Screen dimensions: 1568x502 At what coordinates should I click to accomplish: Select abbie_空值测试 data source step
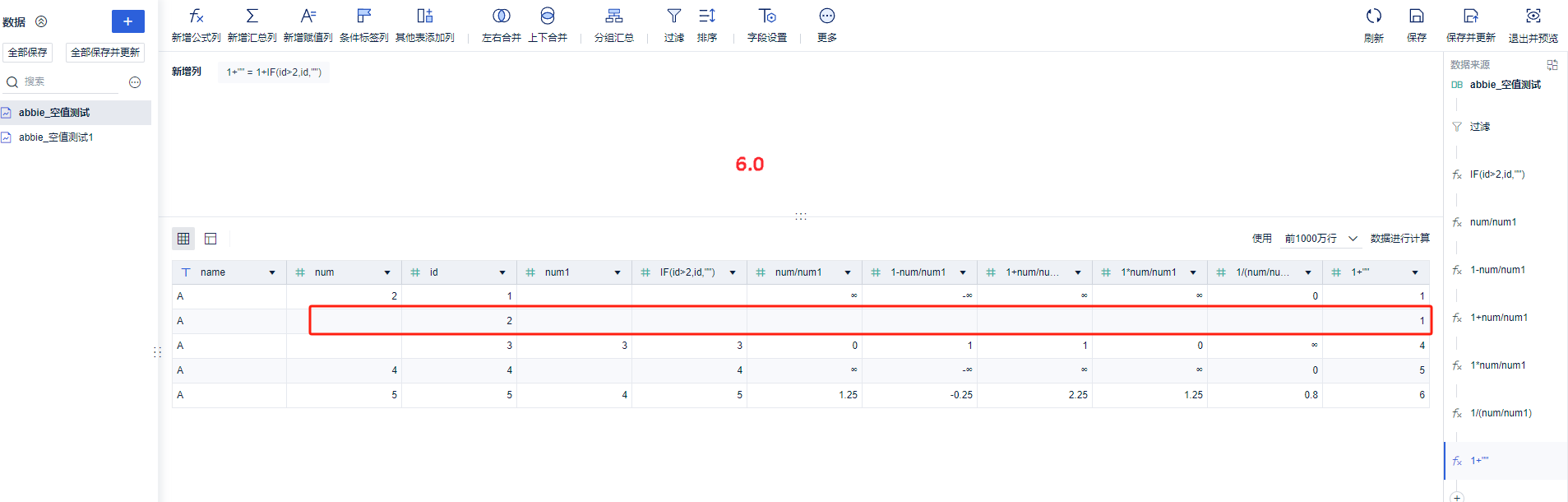coord(1505,85)
